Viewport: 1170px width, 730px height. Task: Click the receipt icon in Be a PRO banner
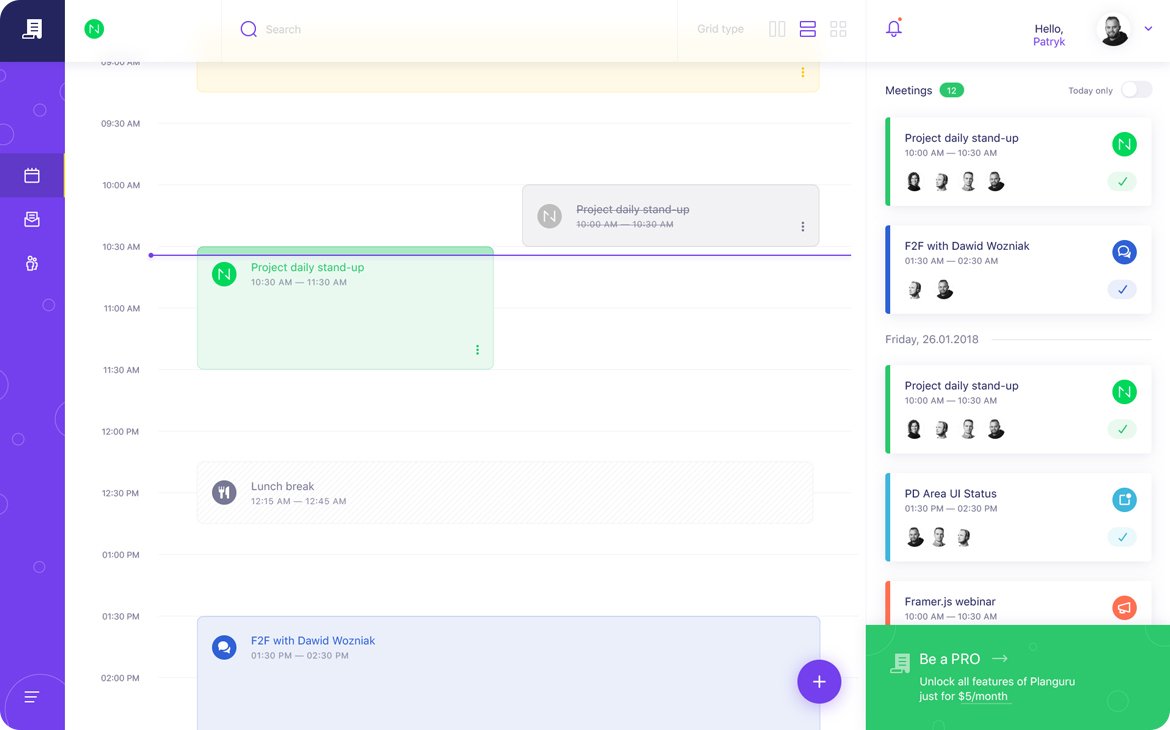901,663
